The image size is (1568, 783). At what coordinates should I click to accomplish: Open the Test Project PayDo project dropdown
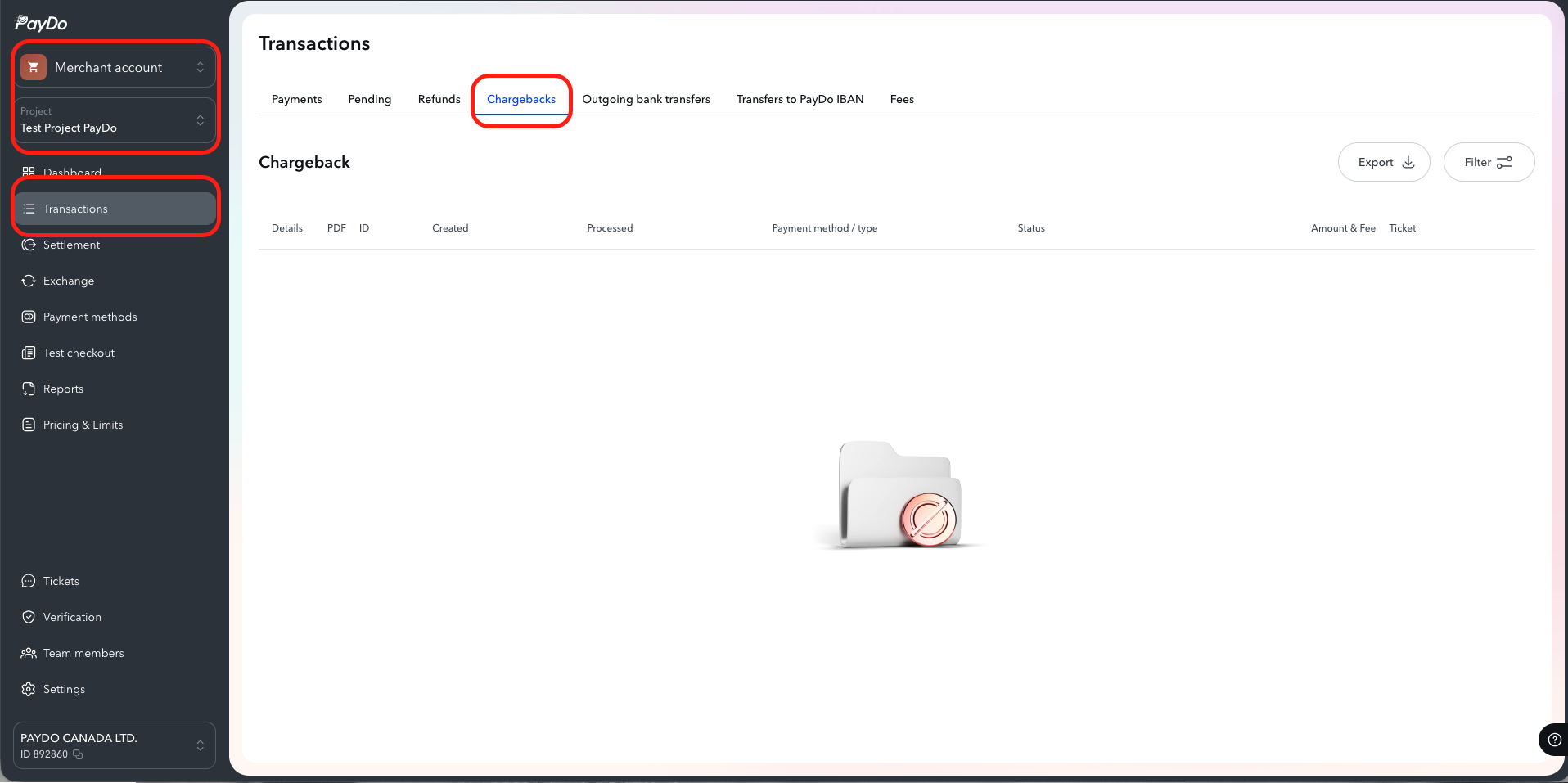[115, 120]
